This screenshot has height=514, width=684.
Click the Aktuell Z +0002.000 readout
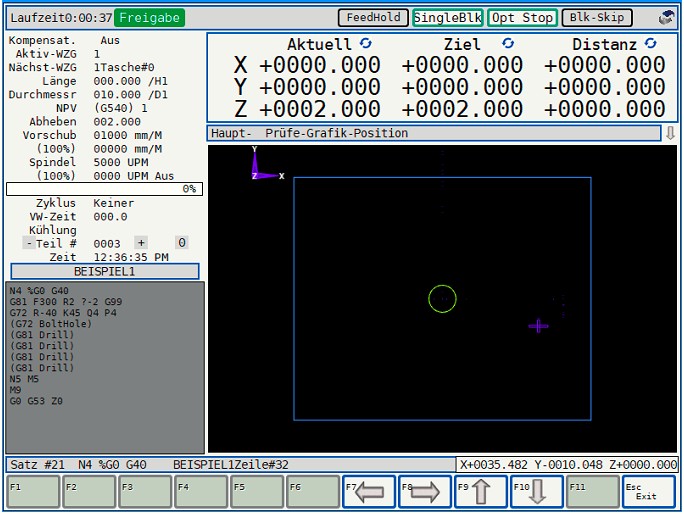pos(319,109)
